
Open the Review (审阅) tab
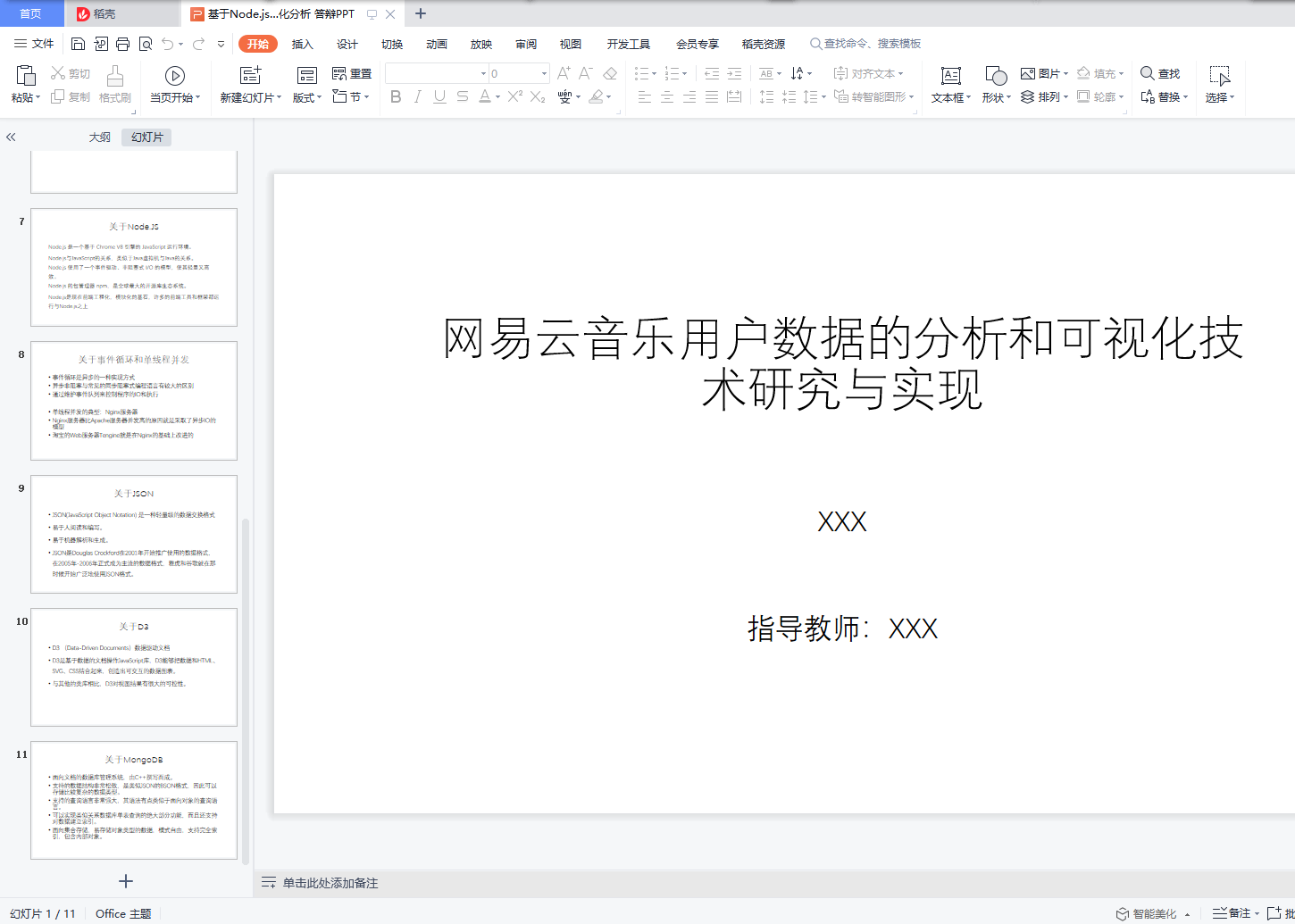526,45
